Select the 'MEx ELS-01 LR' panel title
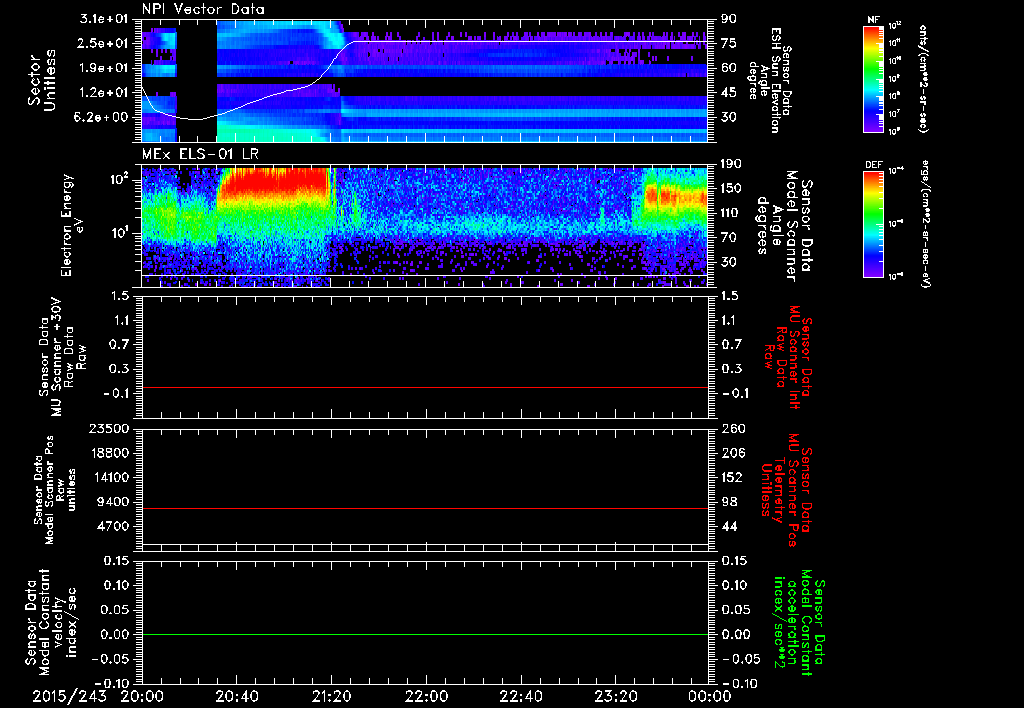Image resolution: width=1024 pixels, height=708 pixels. 199,154
